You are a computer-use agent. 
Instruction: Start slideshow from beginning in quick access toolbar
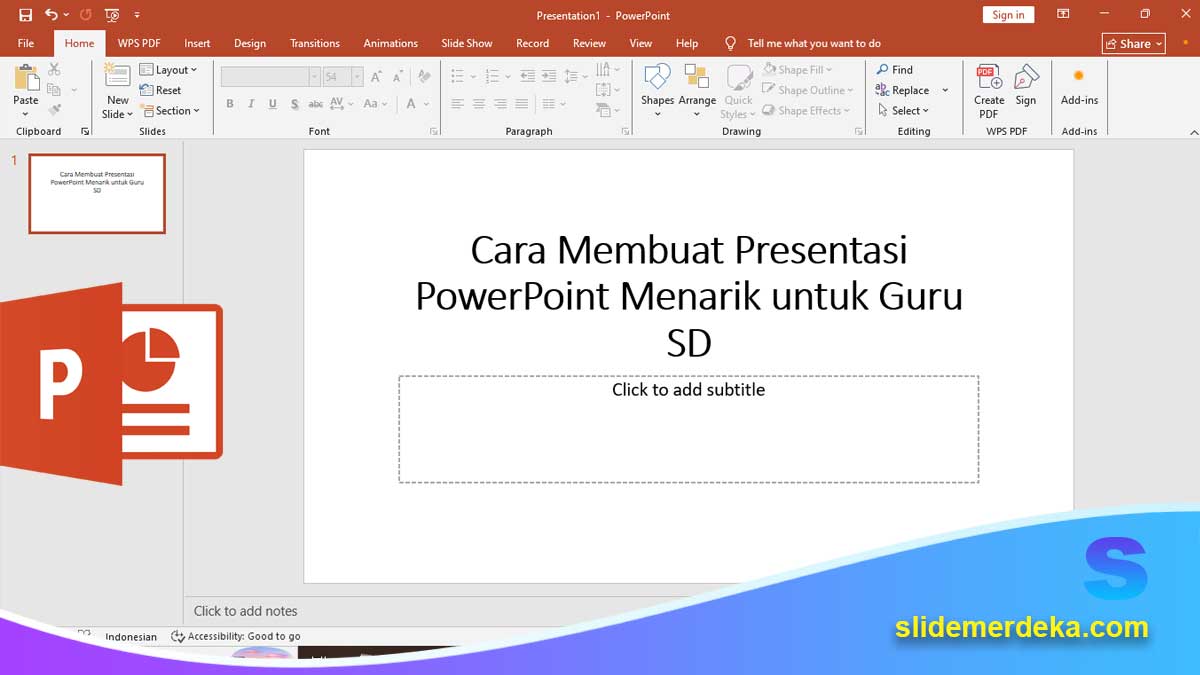[112, 15]
